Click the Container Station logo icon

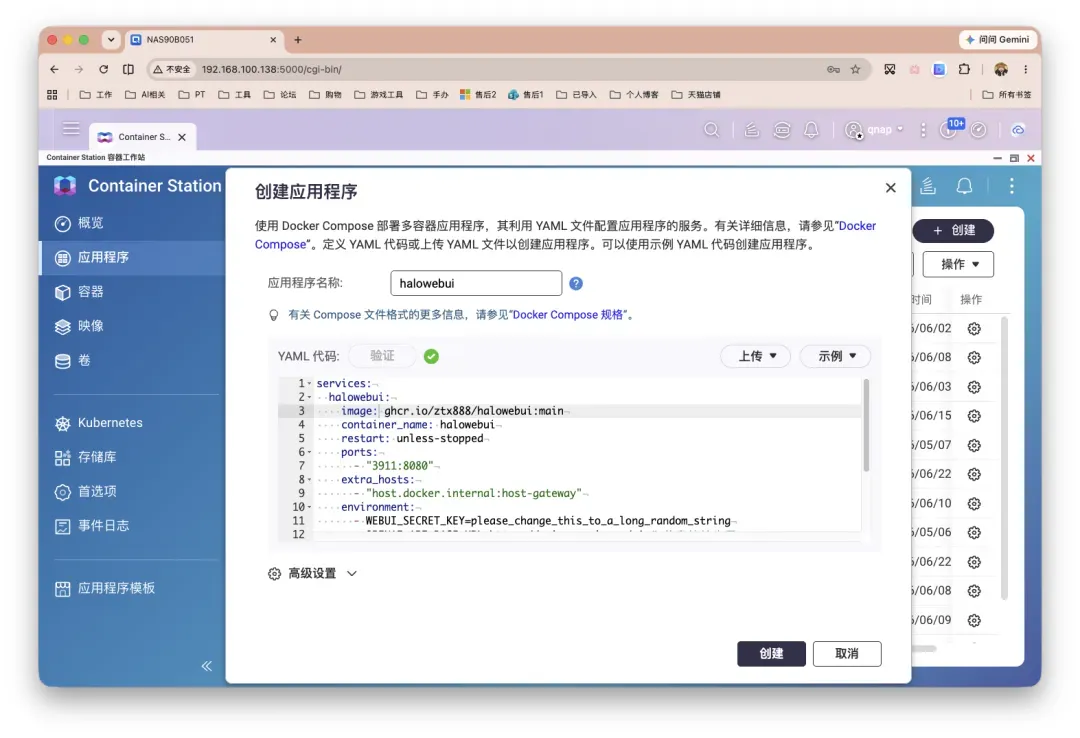pos(65,185)
